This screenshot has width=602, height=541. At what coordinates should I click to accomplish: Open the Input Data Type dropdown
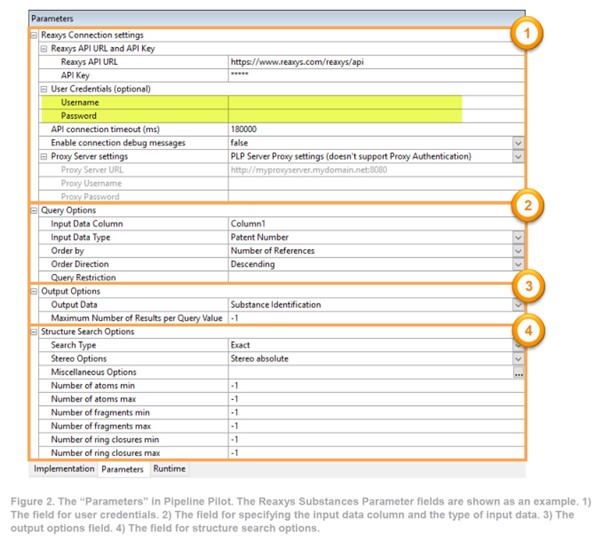[x=518, y=237]
